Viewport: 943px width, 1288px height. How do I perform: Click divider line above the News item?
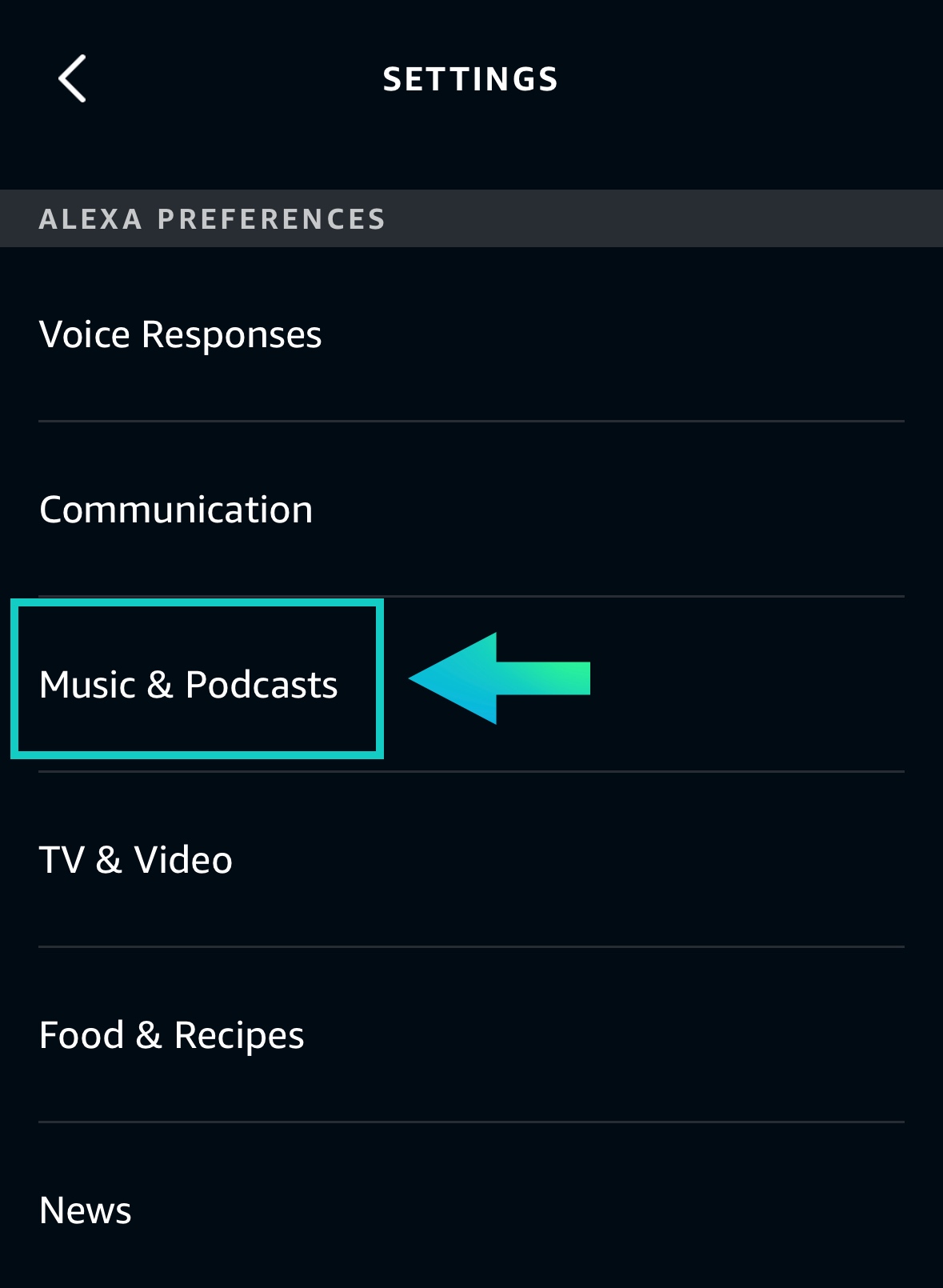click(471, 1122)
